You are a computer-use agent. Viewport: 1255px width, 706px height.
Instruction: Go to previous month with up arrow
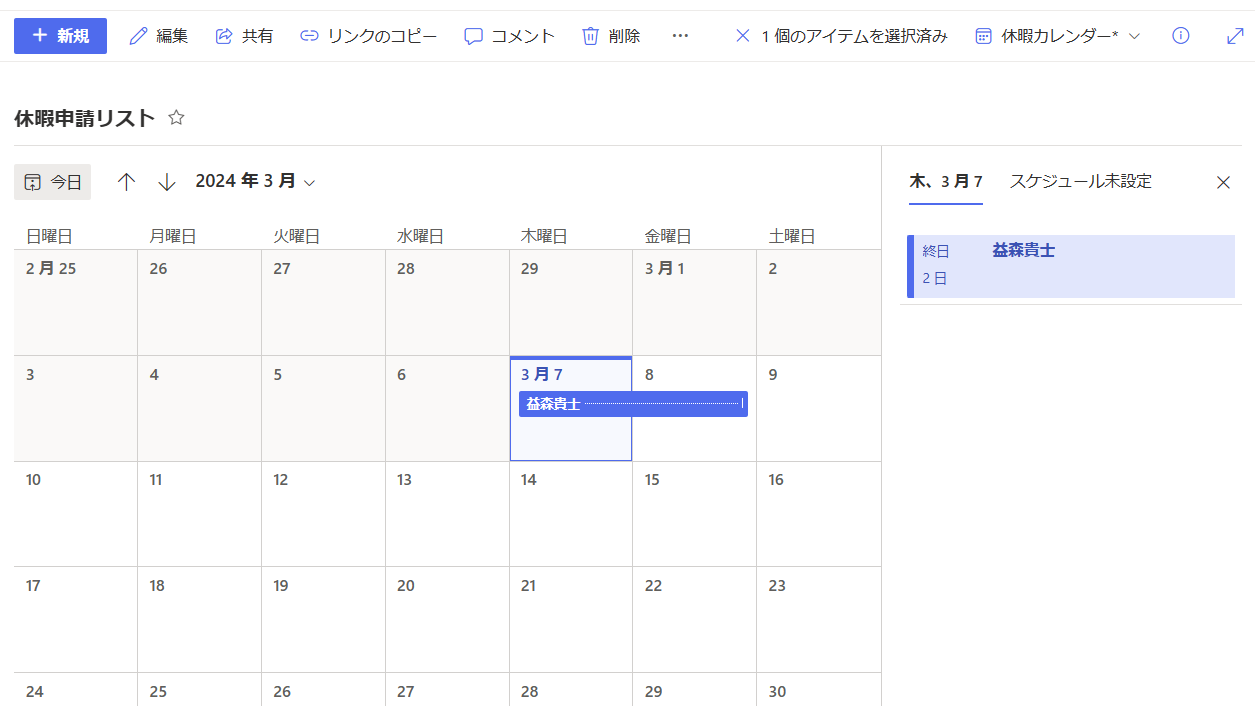tap(126, 182)
